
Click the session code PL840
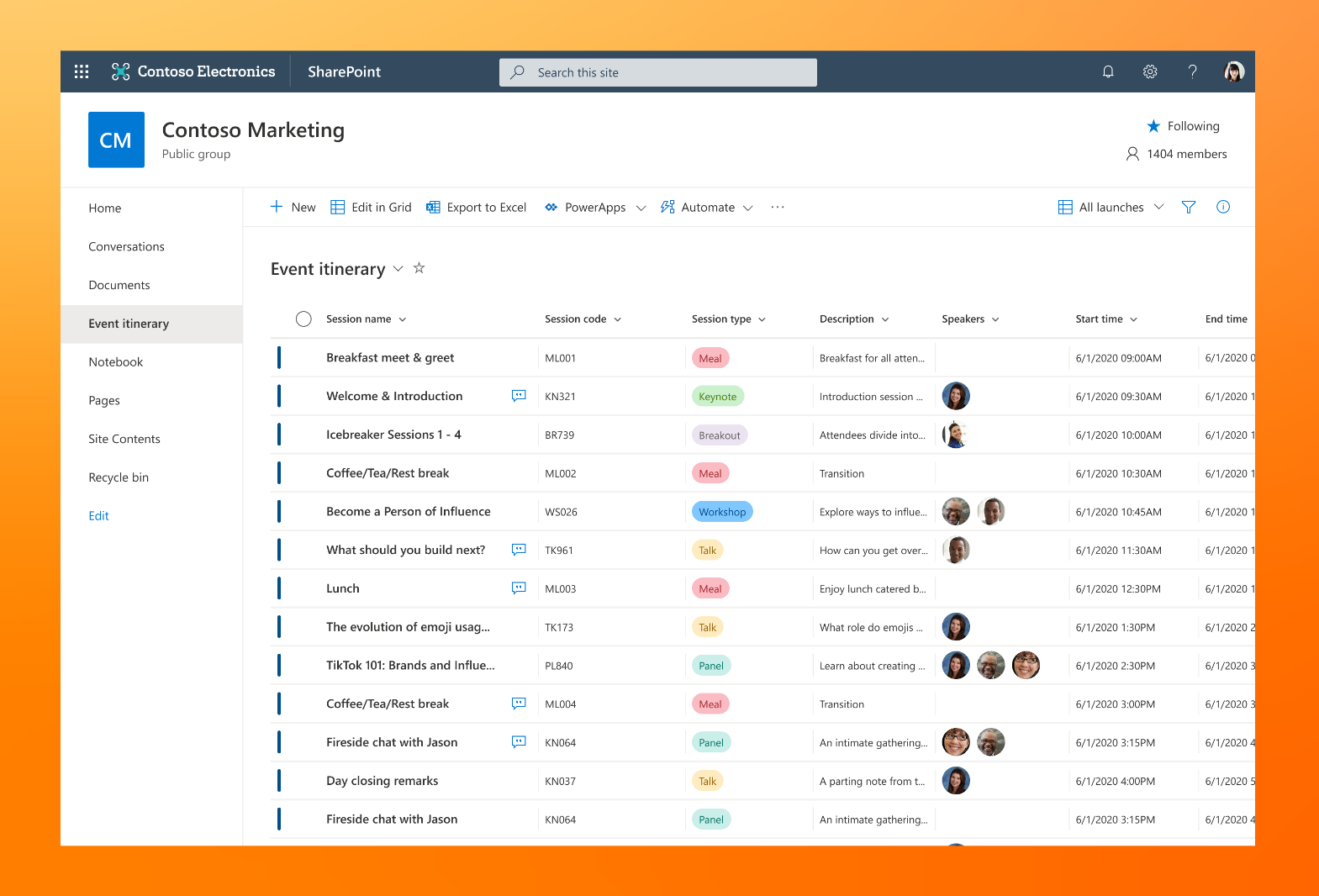click(559, 666)
